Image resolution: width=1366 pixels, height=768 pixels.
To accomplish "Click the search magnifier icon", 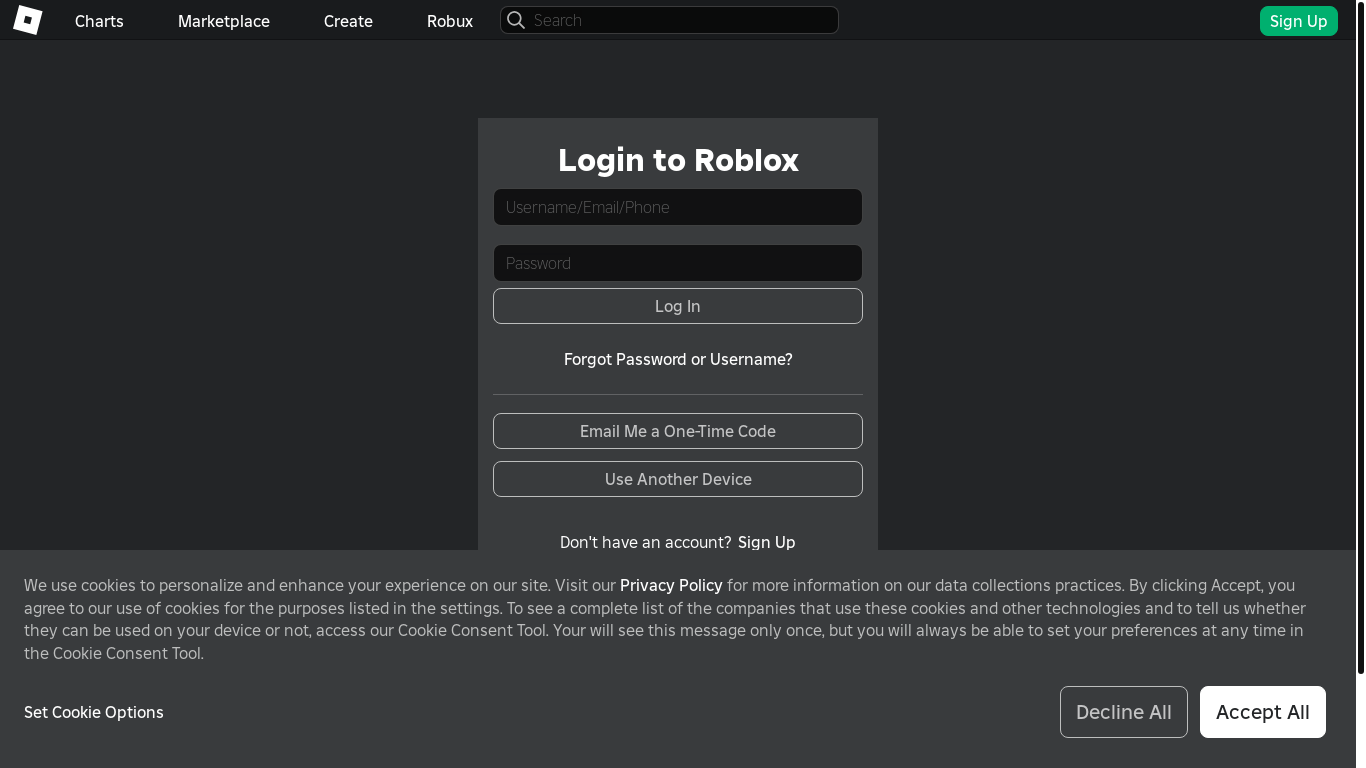I will click(x=516, y=20).
